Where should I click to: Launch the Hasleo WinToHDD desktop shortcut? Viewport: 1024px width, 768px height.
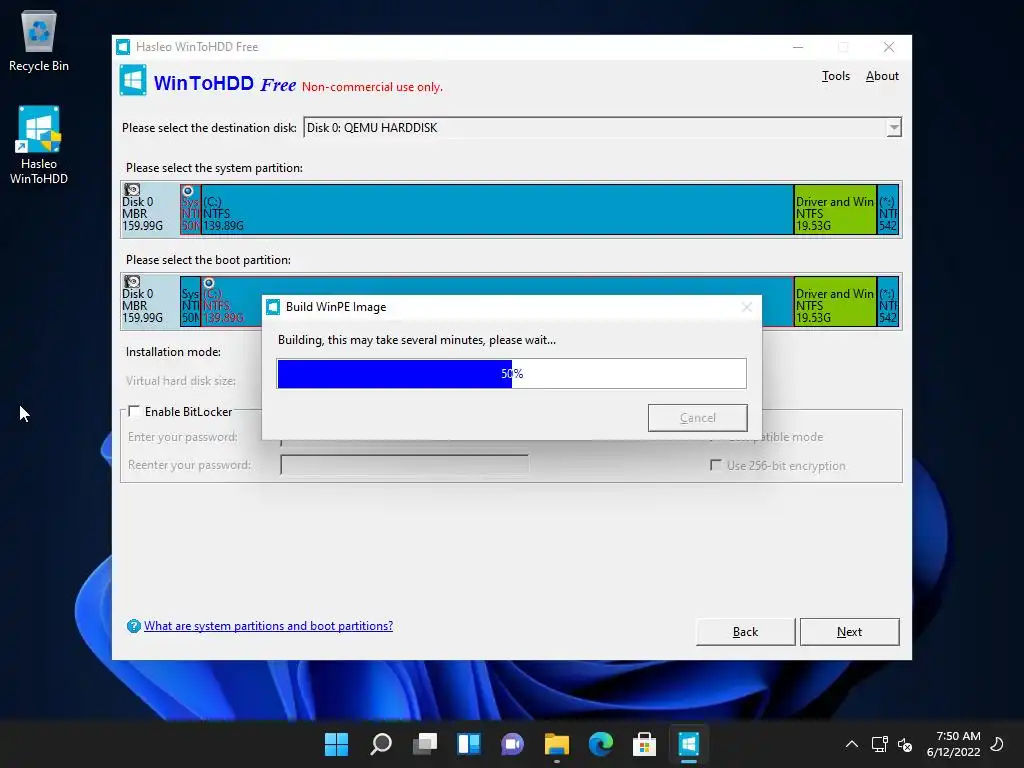(x=39, y=145)
